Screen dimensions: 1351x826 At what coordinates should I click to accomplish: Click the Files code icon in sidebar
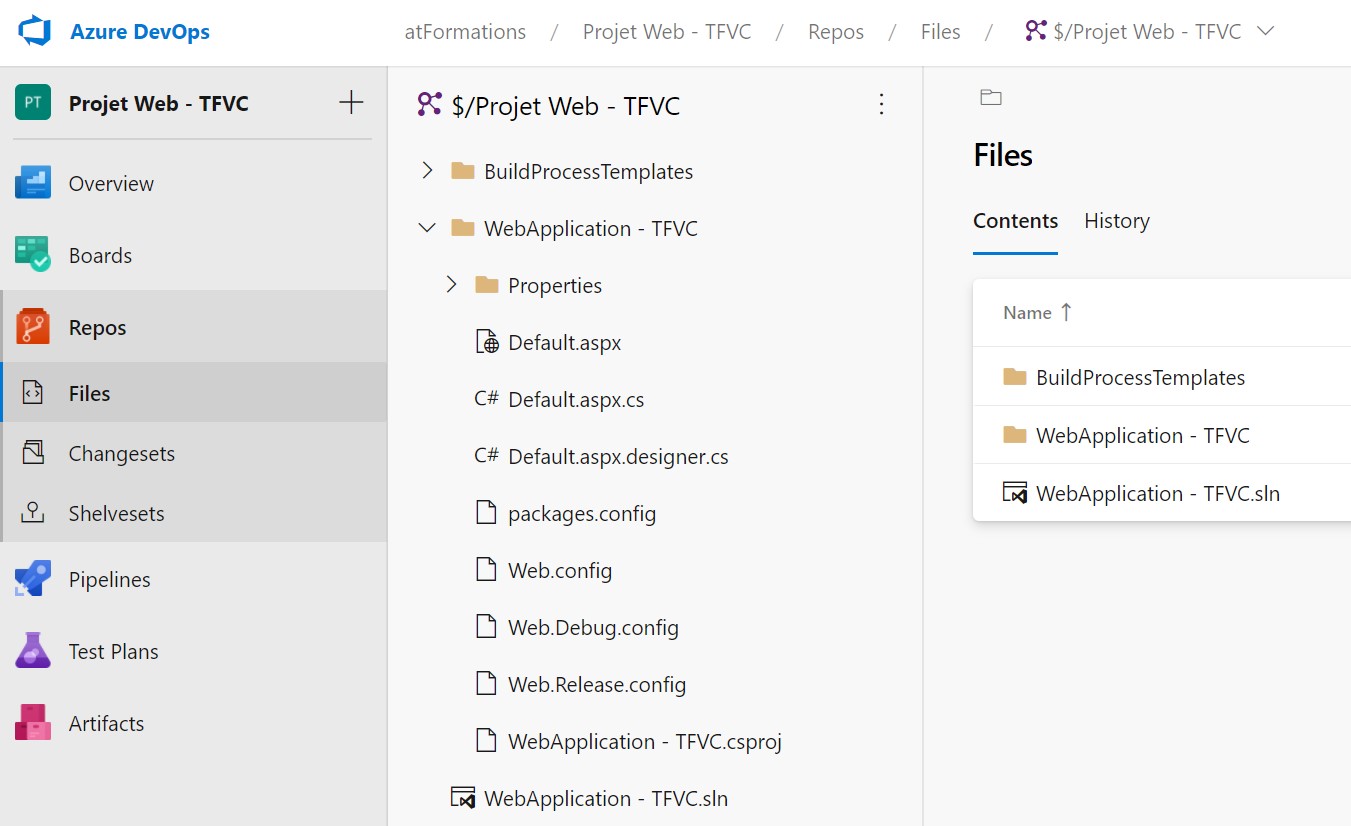point(33,393)
